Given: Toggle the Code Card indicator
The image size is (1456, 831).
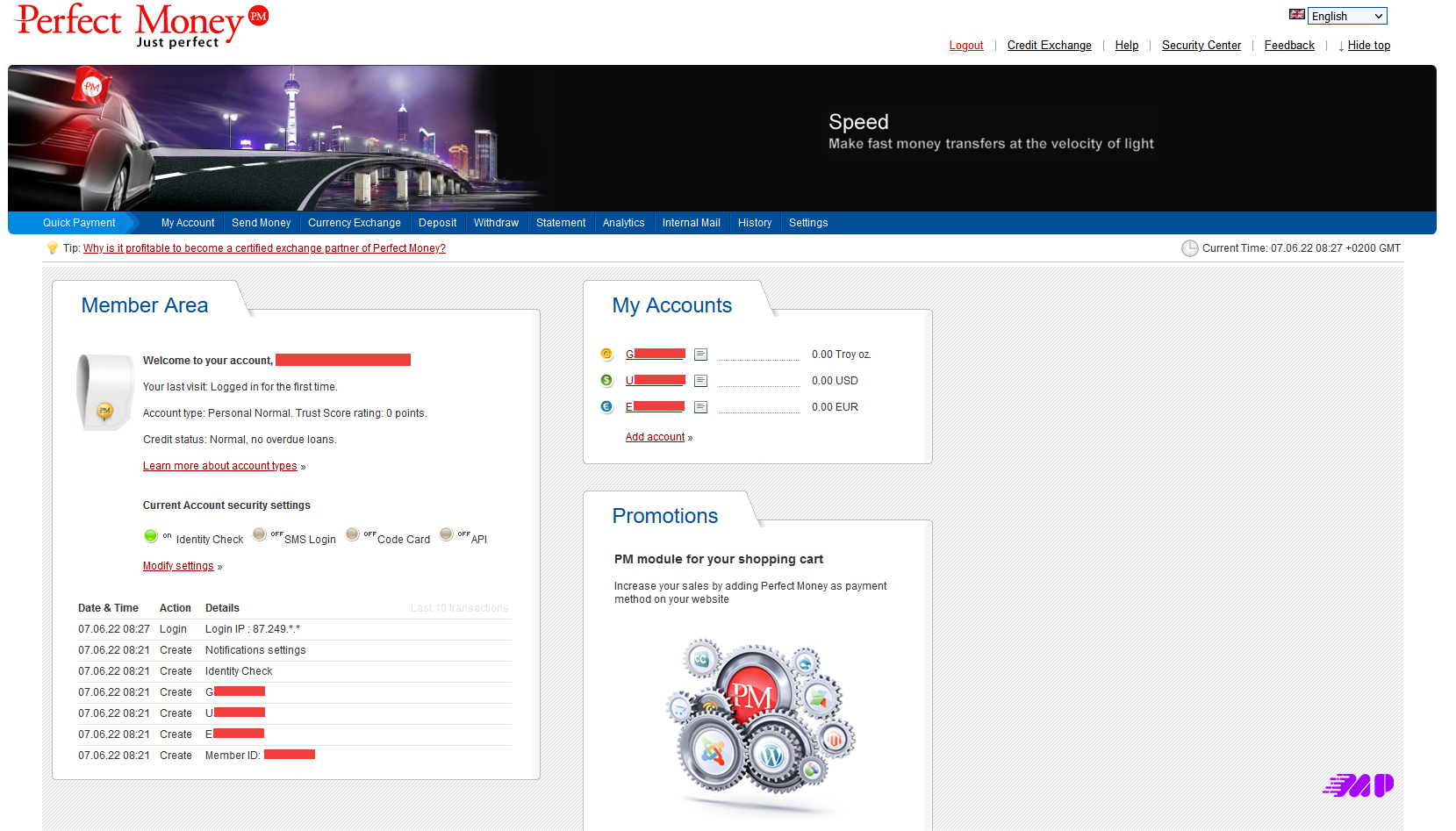Looking at the screenshot, I should 353,534.
